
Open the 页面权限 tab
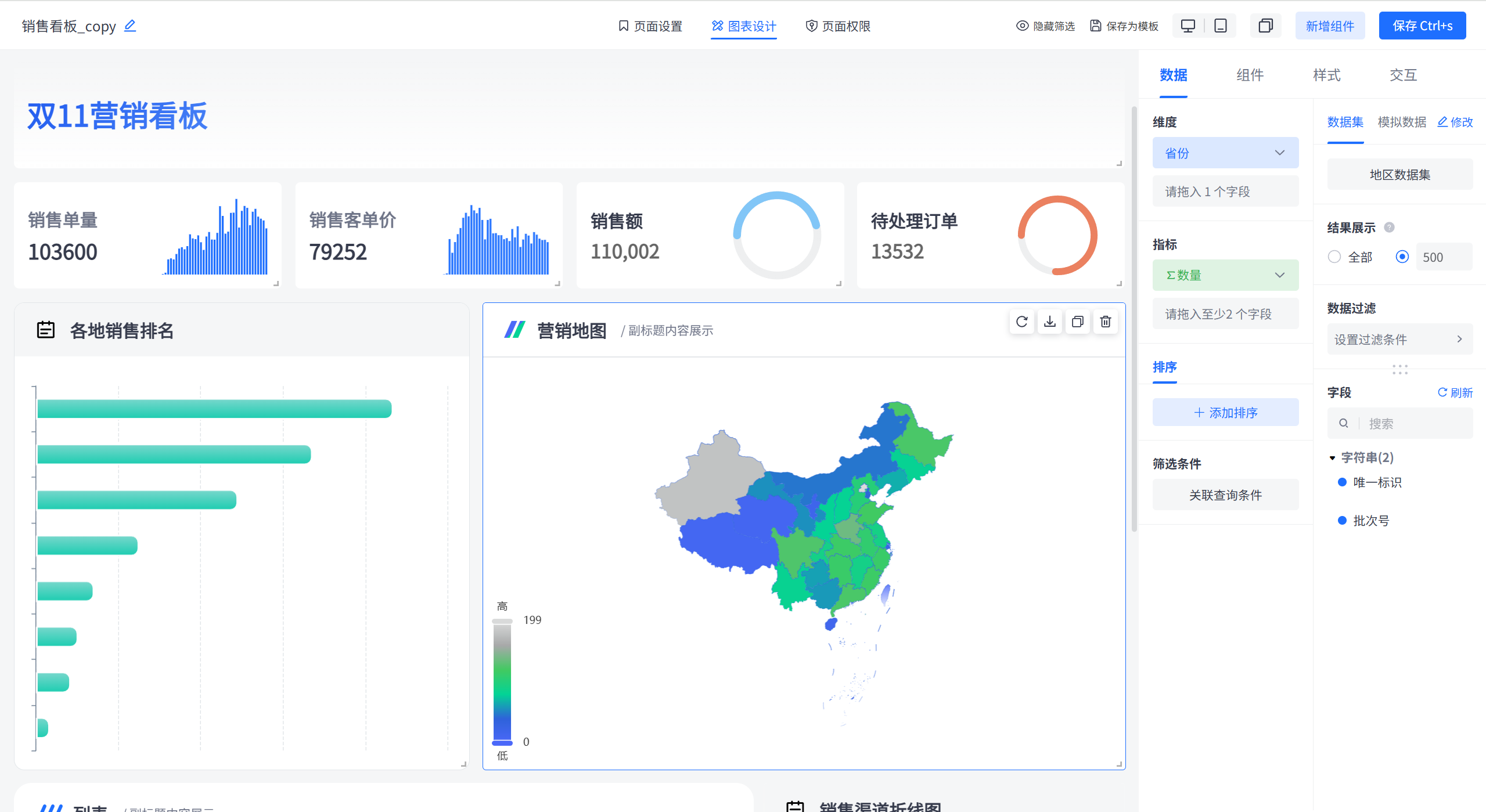point(839,26)
